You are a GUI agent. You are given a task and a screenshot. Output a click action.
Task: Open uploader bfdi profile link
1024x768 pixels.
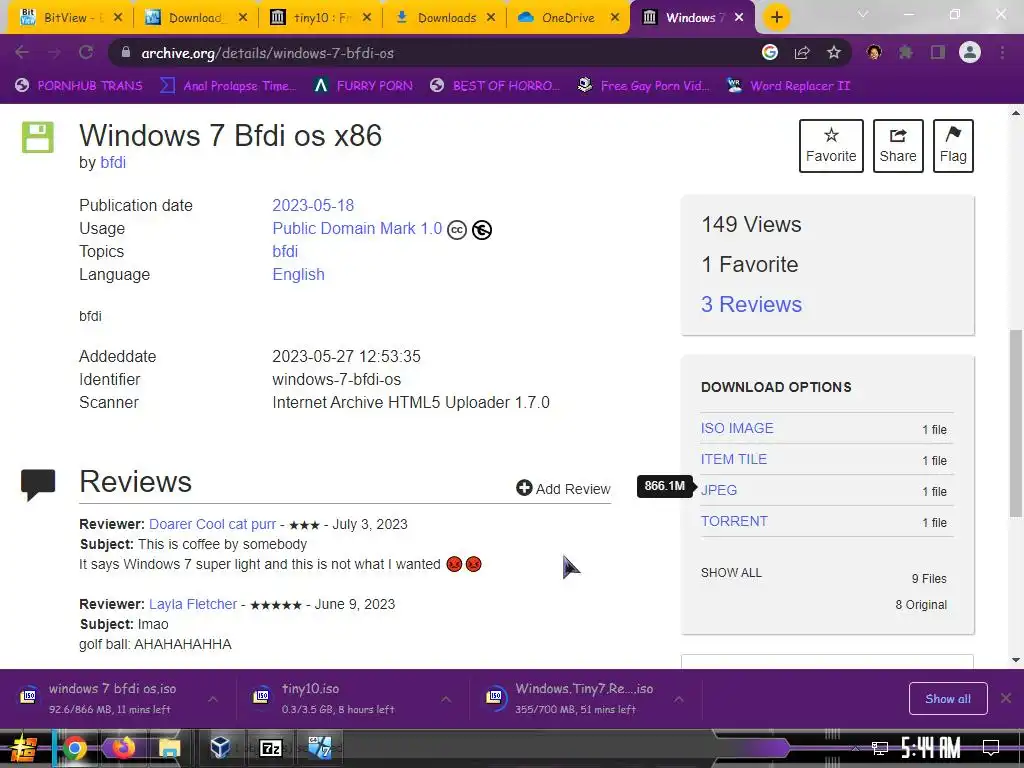pos(113,163)
